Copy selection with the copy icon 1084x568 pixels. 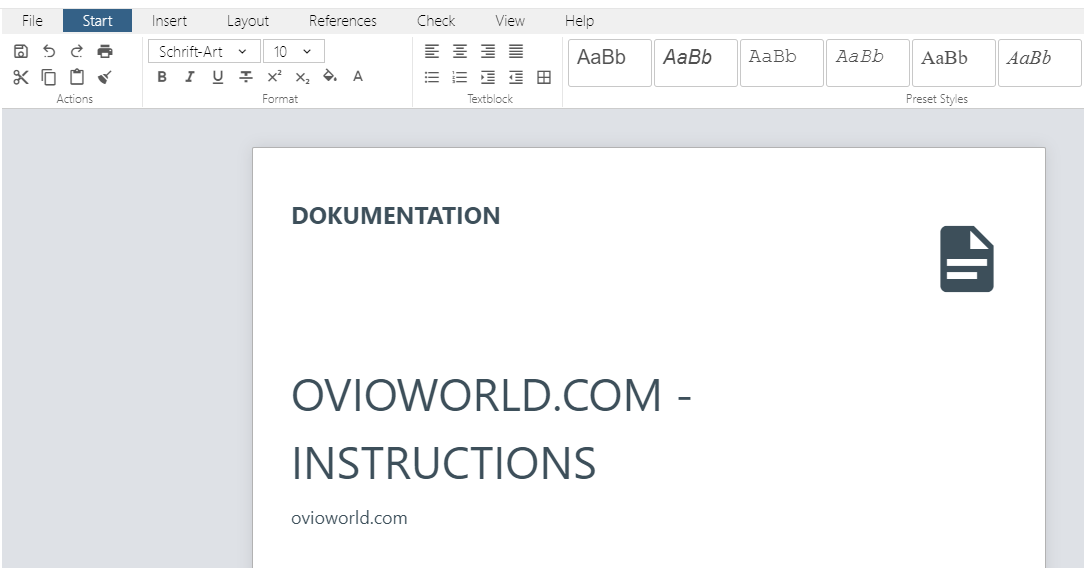pyautogui.click(x=48, y=77)
